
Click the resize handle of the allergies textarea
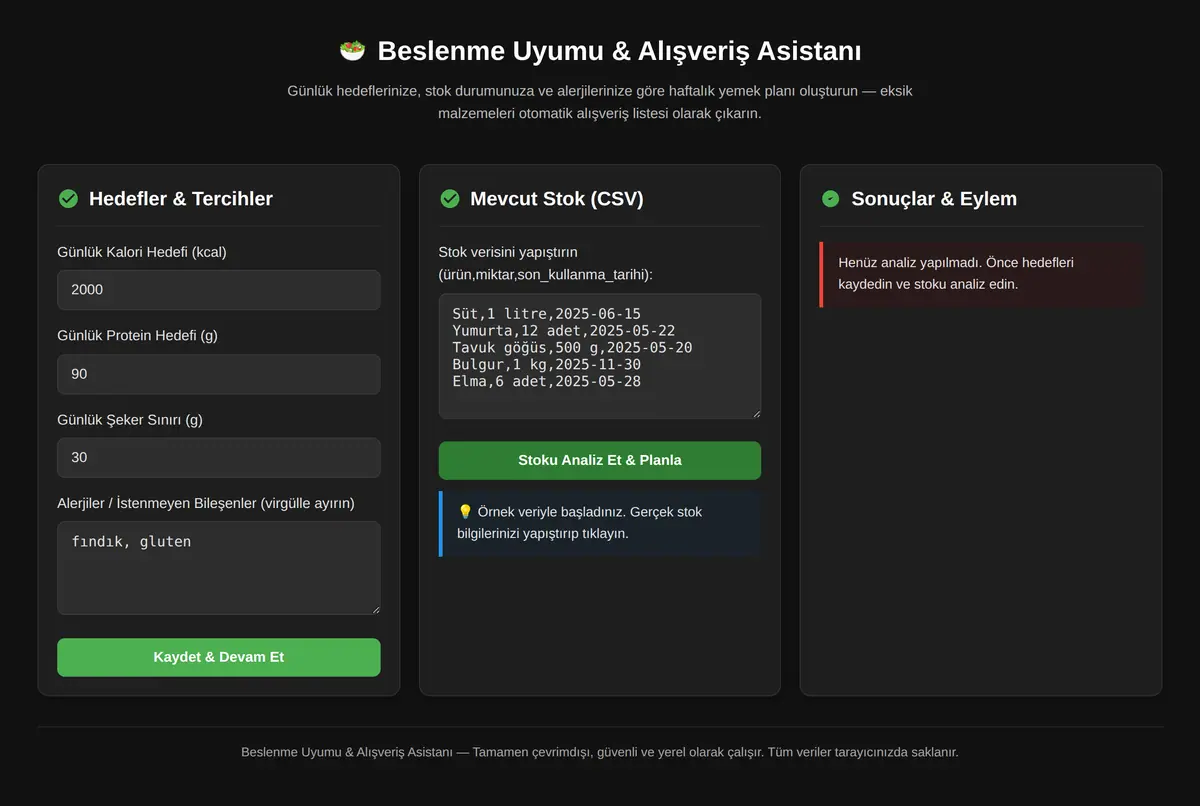pos(375,609)
